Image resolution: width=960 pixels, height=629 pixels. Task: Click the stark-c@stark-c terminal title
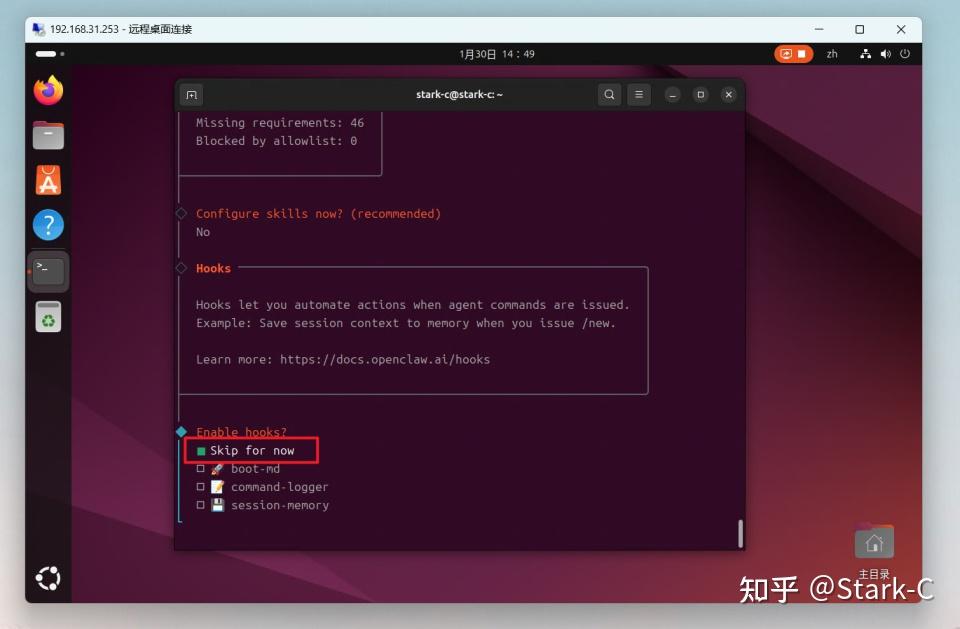click(459, 94)
